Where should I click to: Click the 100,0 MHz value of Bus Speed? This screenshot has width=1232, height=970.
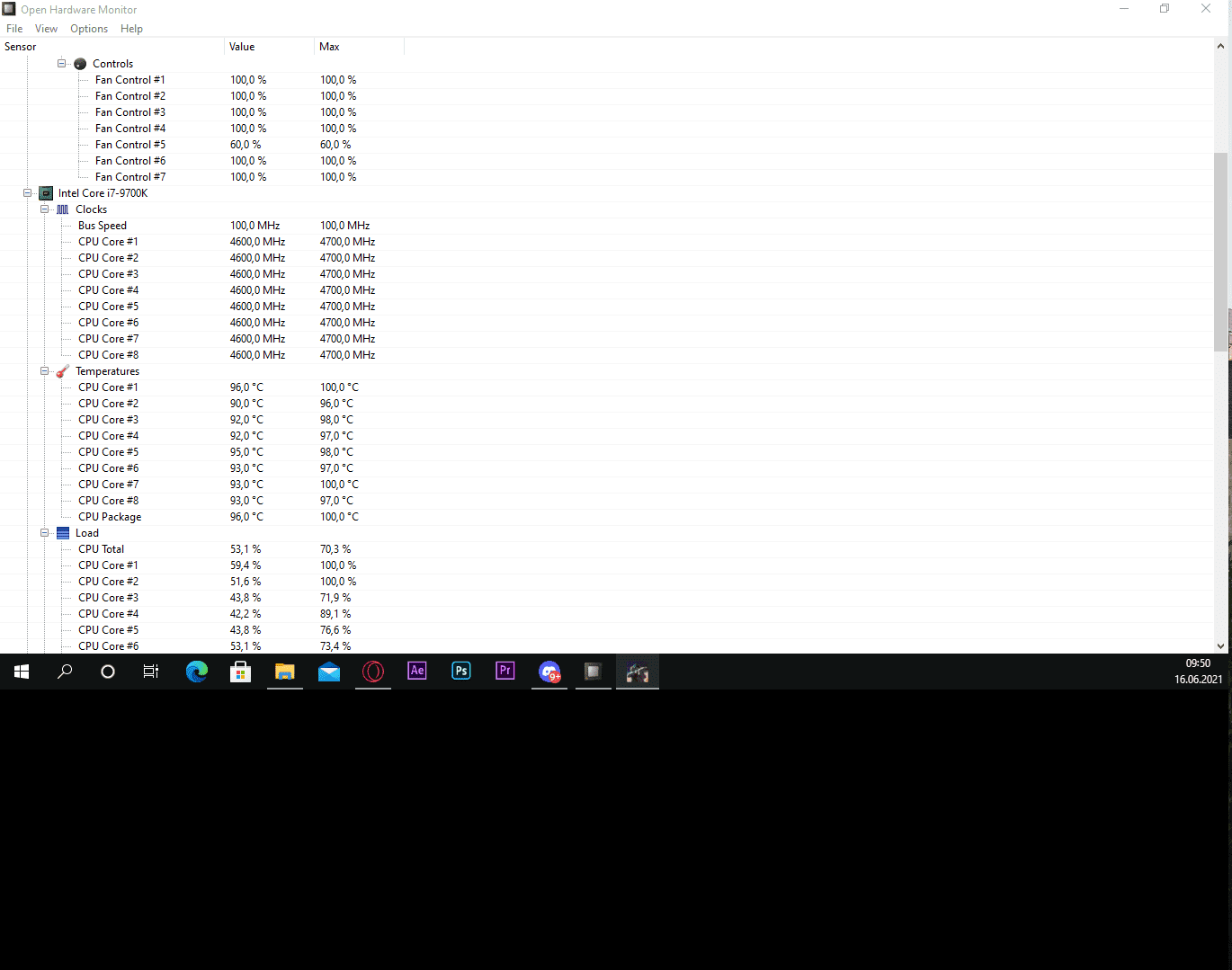click(254, 226)
